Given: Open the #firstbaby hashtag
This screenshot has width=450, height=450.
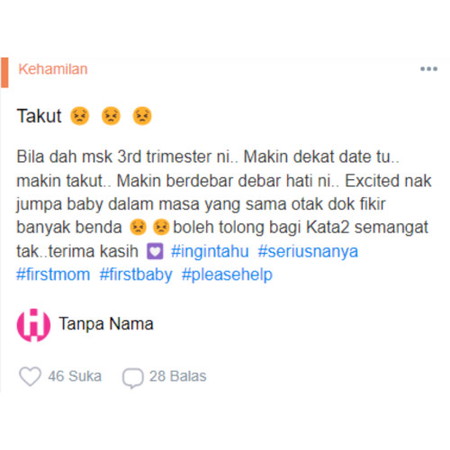Looking at the screenshot, I should (136, 275).
